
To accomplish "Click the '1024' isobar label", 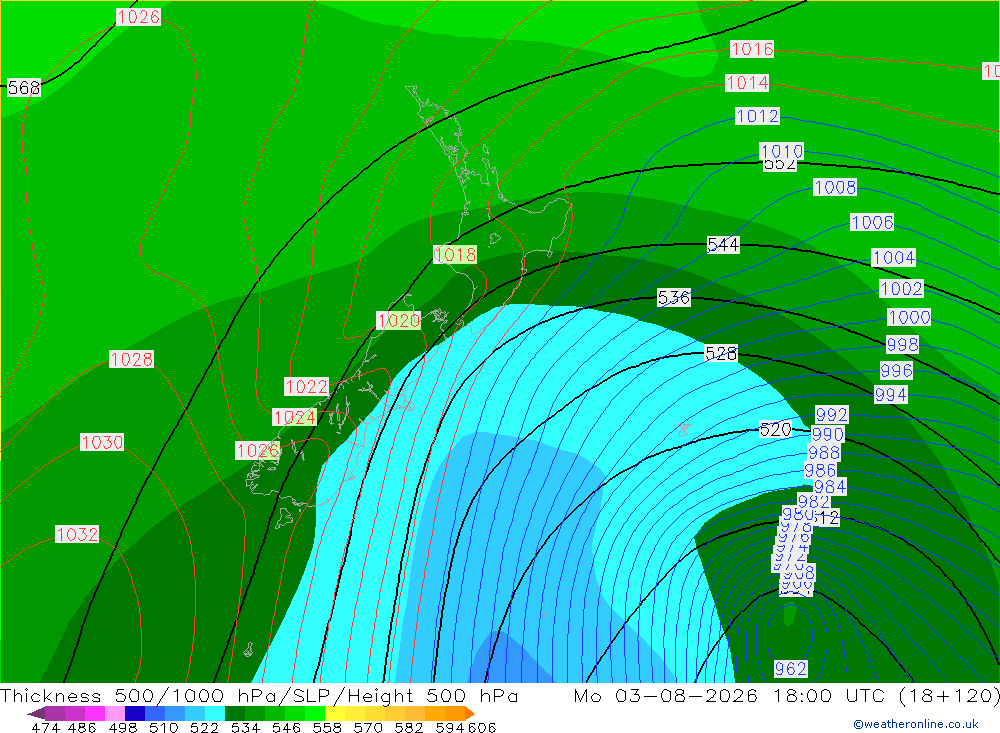I will click(x=294, y=417).
